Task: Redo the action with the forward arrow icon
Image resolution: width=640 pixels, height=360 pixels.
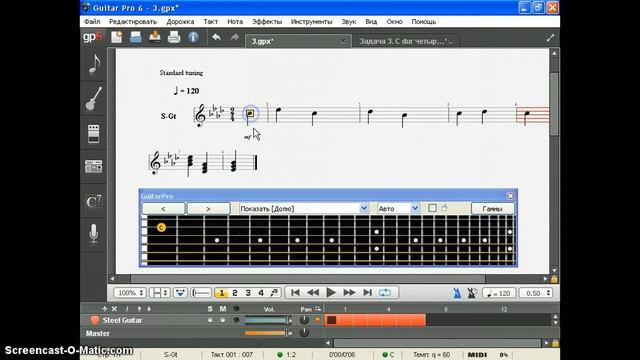Action: (235, 38)
